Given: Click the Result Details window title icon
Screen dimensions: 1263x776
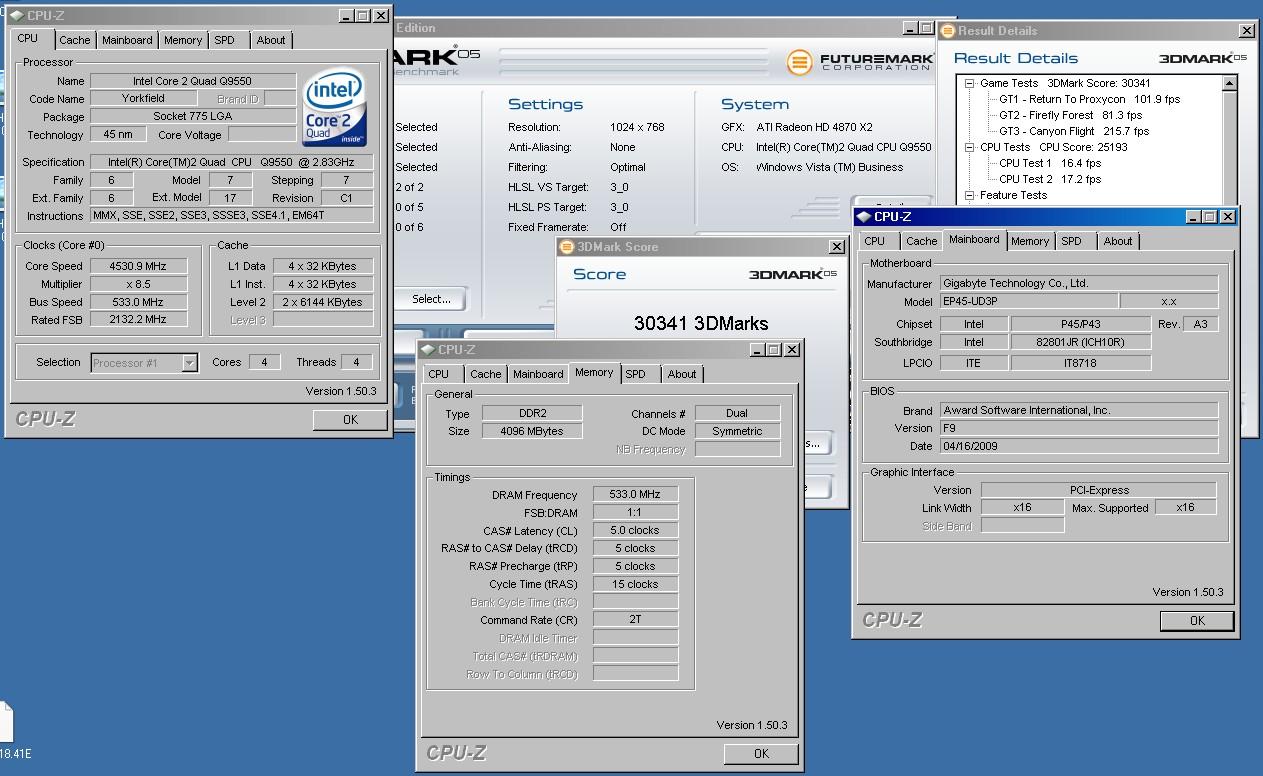Looking at the screenshot, I should tap(948, 31).
